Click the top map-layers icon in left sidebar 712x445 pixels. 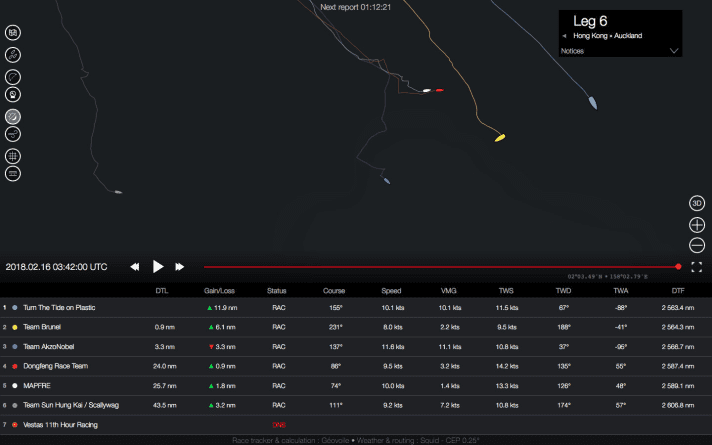pyautogui.click(x=14, y=32)
